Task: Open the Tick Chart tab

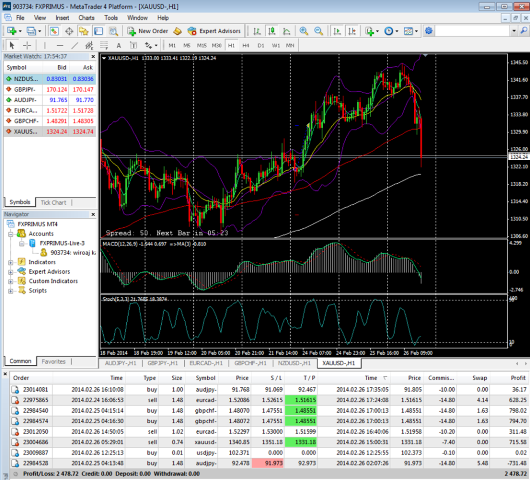Action: 53,202
